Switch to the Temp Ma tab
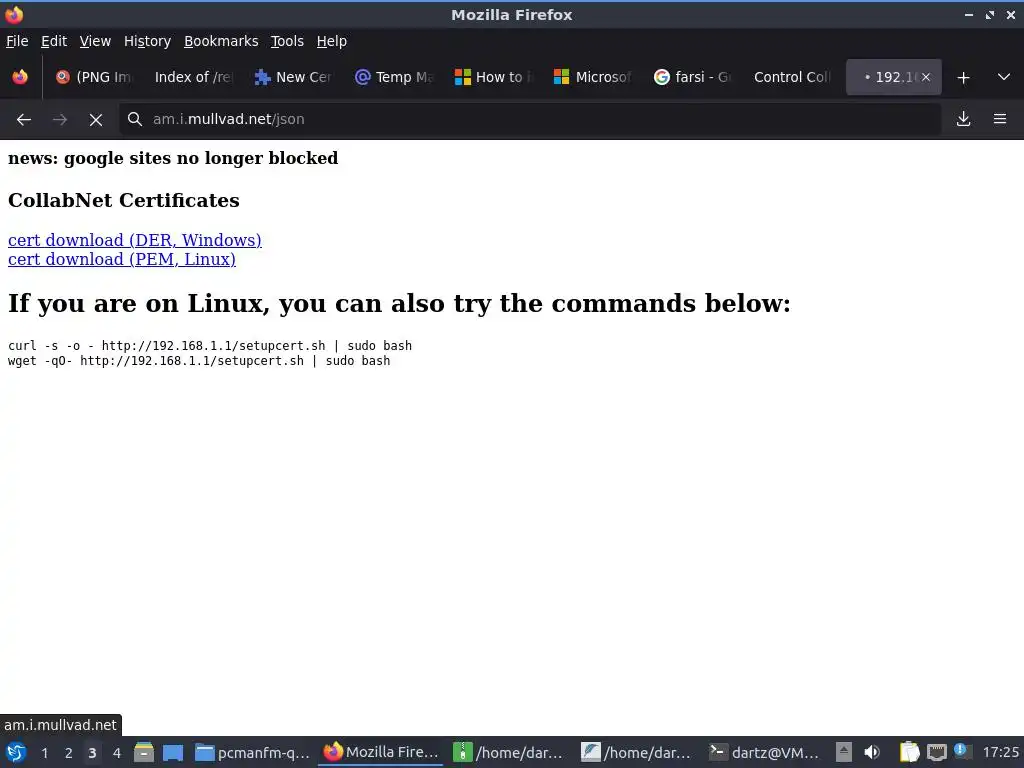The height and width of the screenshot is (768, 1024). click(x=394, y=77)
